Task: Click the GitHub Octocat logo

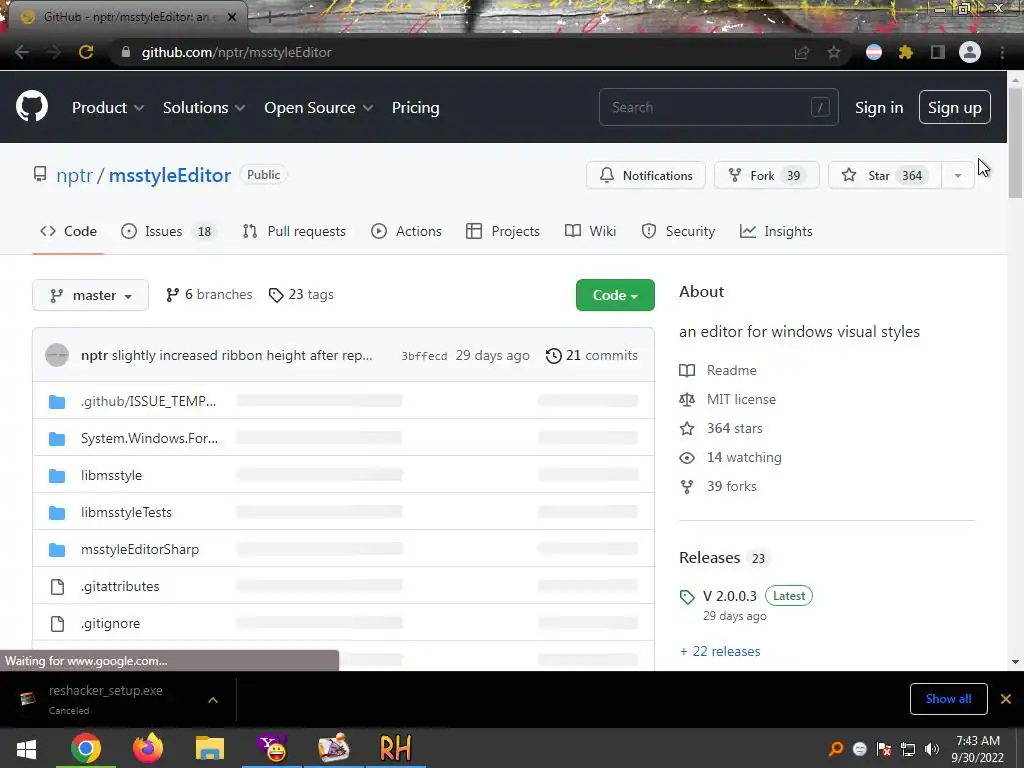Action: 32,107
